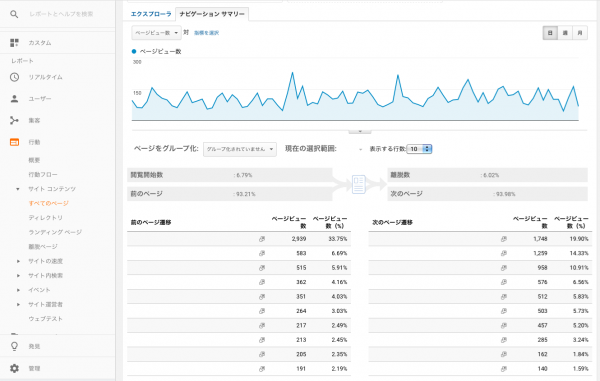600x381 pixels.
Task: Open link icon in row with 515 pageviews
Action: click(262, 268)
